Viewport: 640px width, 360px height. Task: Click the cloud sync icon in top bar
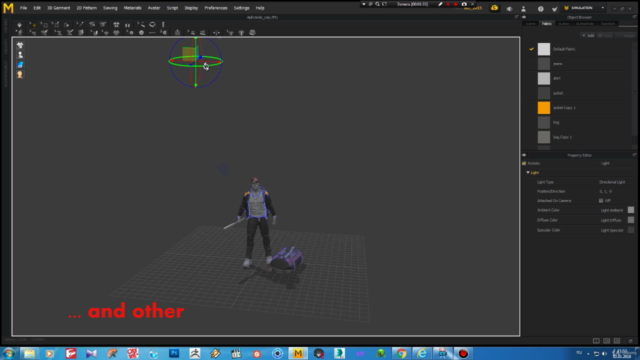(x=494, y=8)
